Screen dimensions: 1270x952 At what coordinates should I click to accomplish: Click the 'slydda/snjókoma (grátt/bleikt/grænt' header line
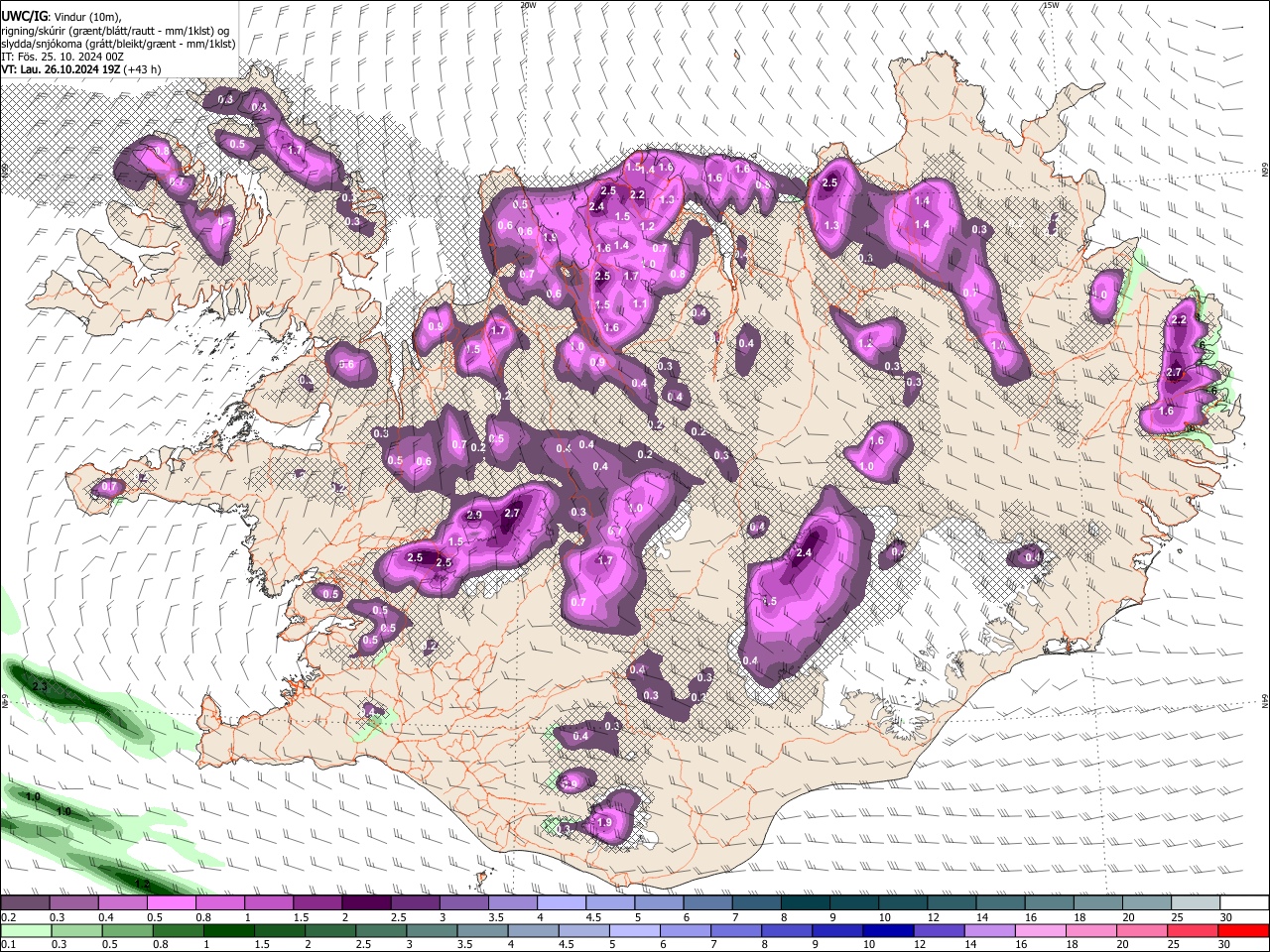(118, 44)
